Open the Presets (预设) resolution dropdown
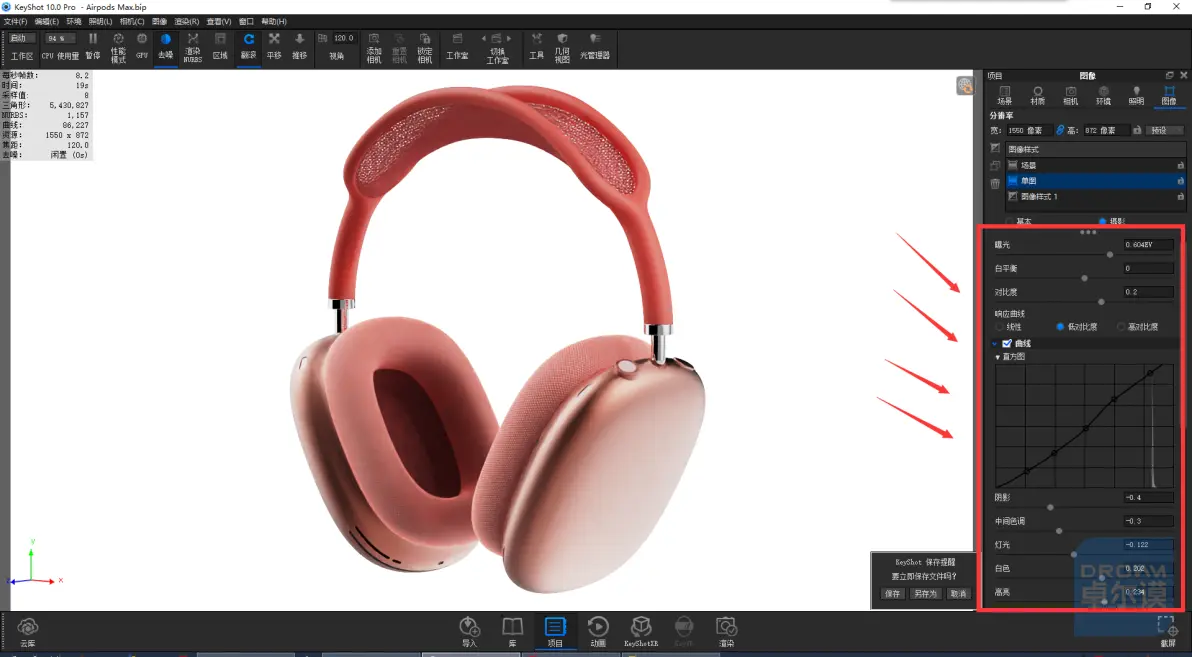Image resolution: width=1192 pixels, height=657 pixels. pos(1165,130)
